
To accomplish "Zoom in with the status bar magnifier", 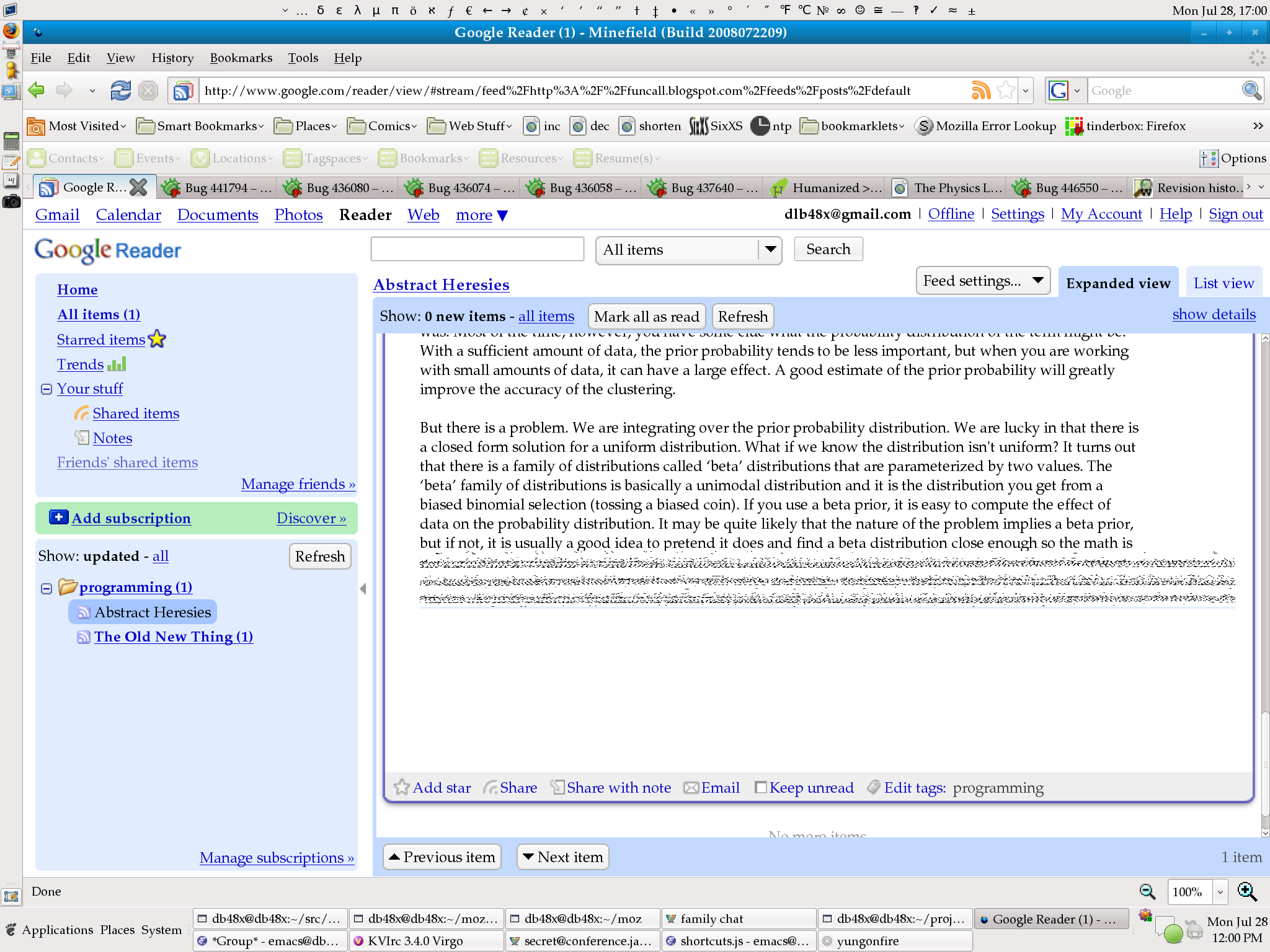I will (1247, 892).
